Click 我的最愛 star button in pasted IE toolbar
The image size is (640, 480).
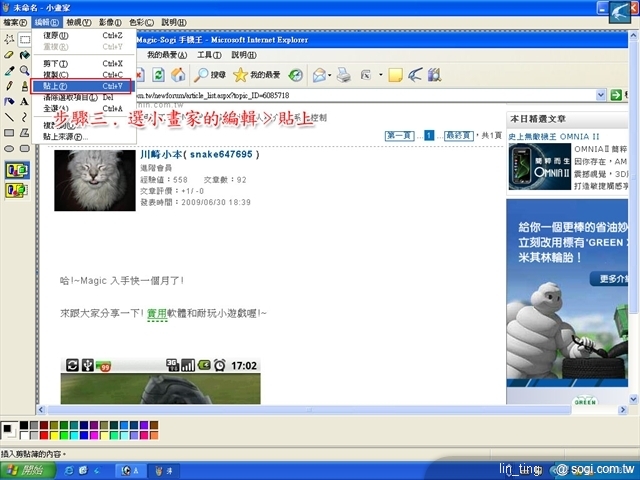pyautogui.click(x=257, y=75)
